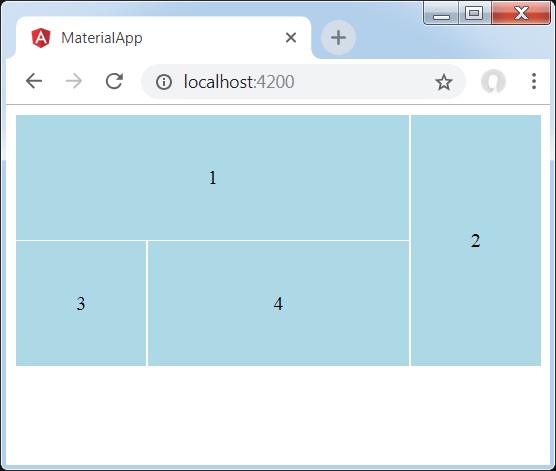
Task: Maximize the browser window
Action: point(474,13)
